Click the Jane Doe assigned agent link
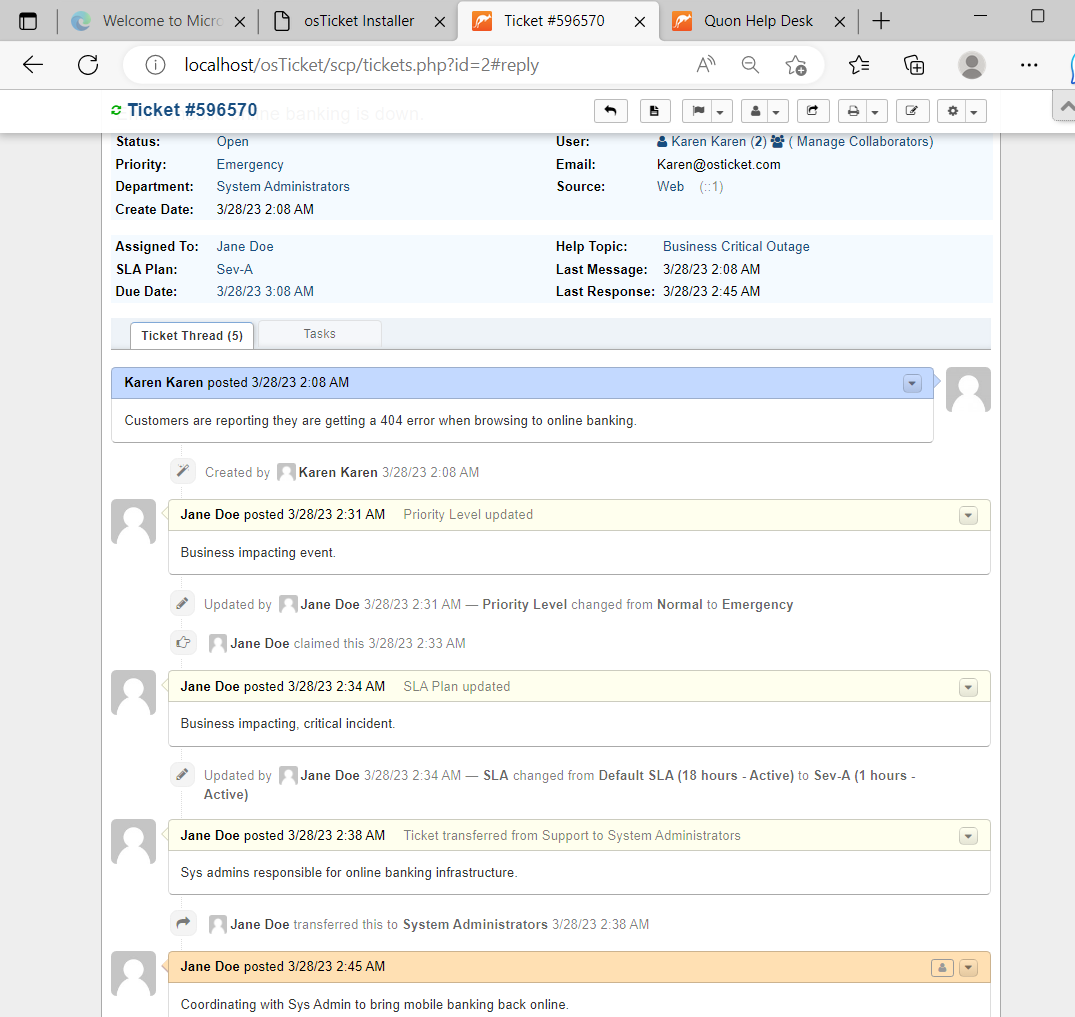This screenshot has width=1075, height=1017. click(244, 246)
